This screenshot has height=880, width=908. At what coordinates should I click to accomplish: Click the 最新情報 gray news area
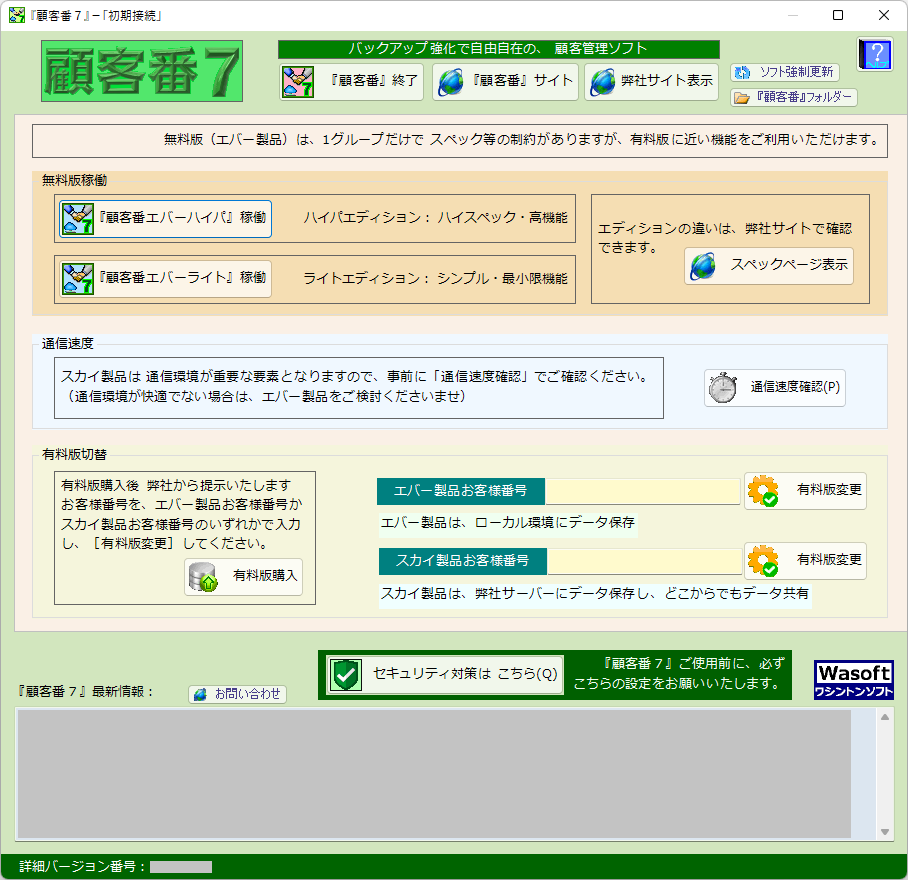pyautogui.click(x=434, y=774)
